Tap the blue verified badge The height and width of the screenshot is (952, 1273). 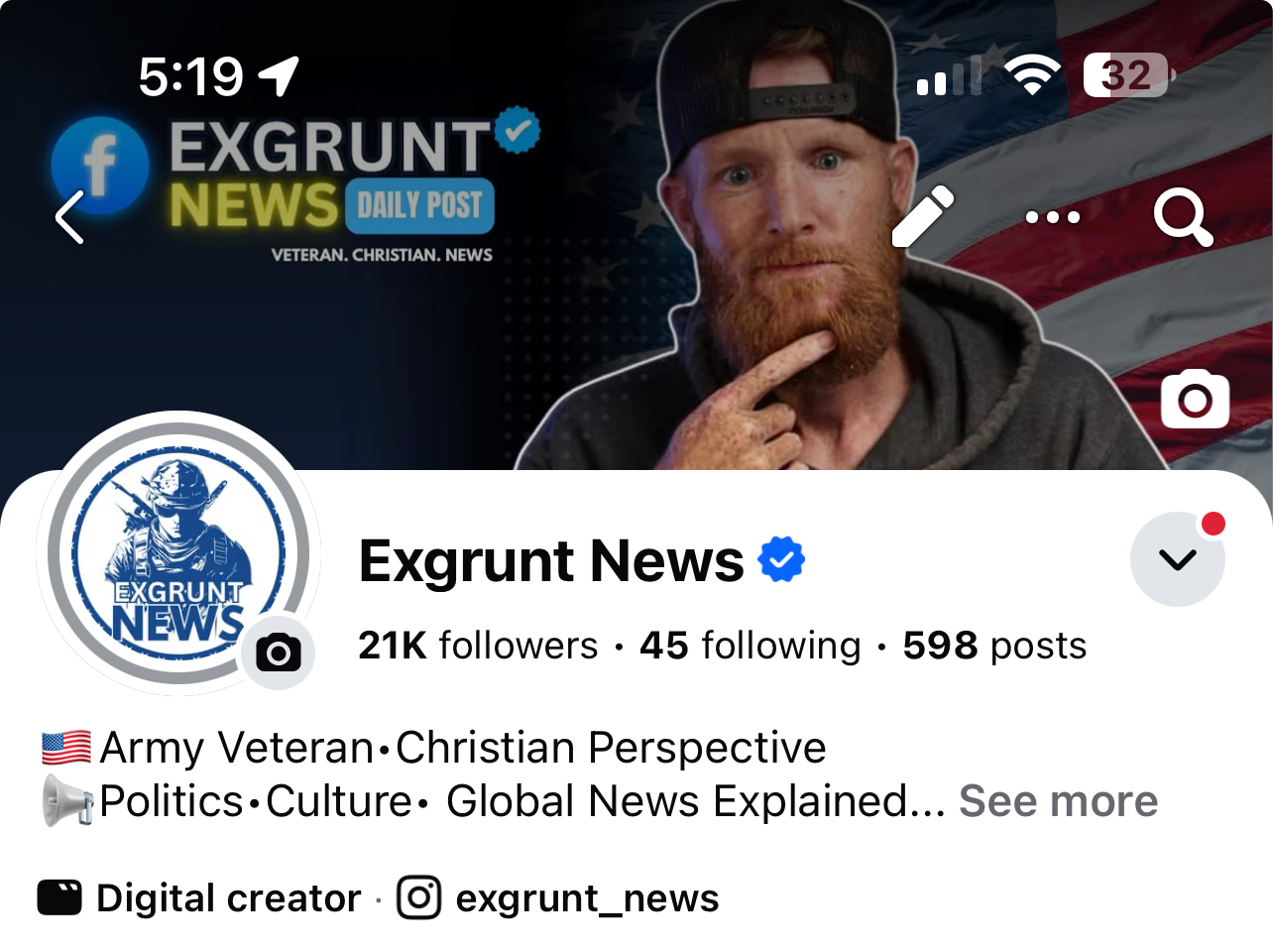pos(781,559)
